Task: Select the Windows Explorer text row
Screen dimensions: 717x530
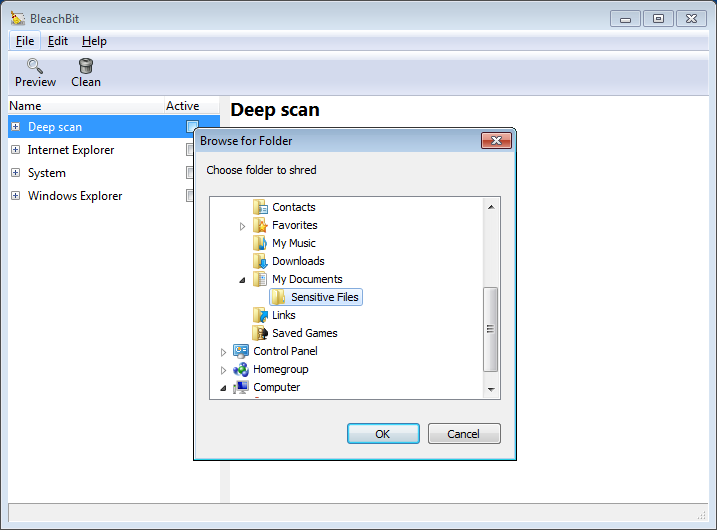Action: [x=75, y=196]
